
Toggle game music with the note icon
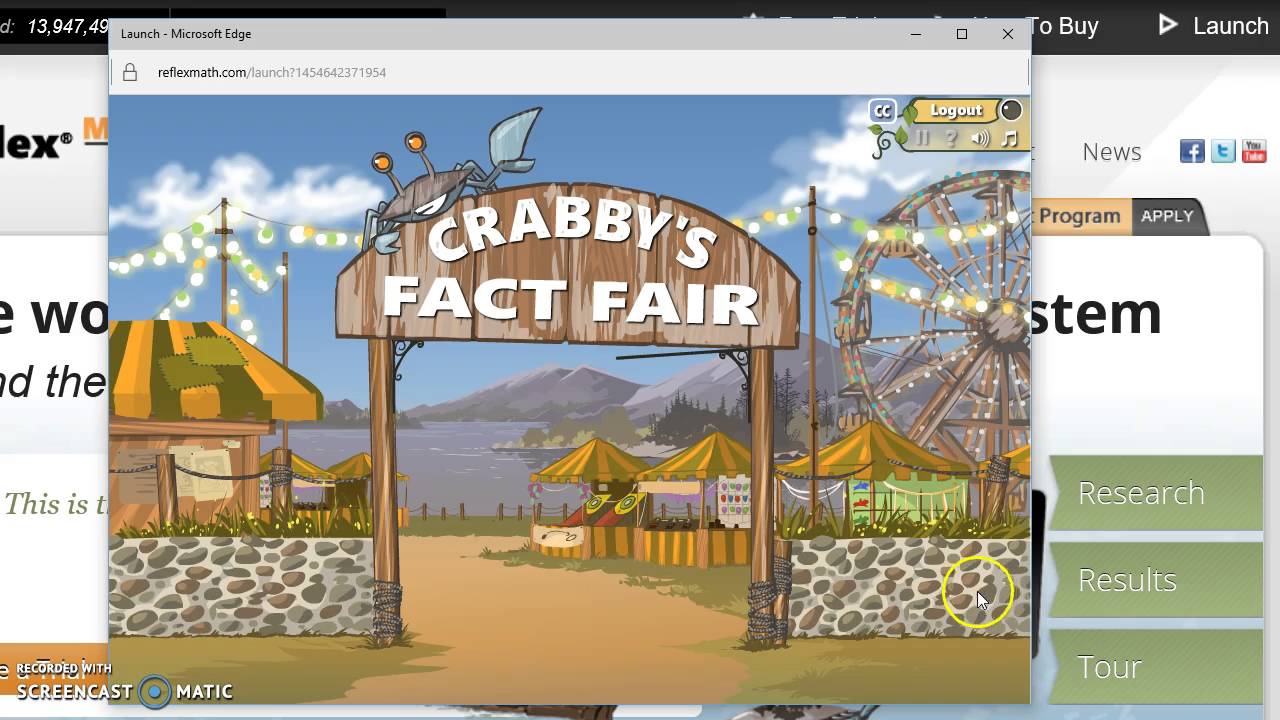[1009, 138]
